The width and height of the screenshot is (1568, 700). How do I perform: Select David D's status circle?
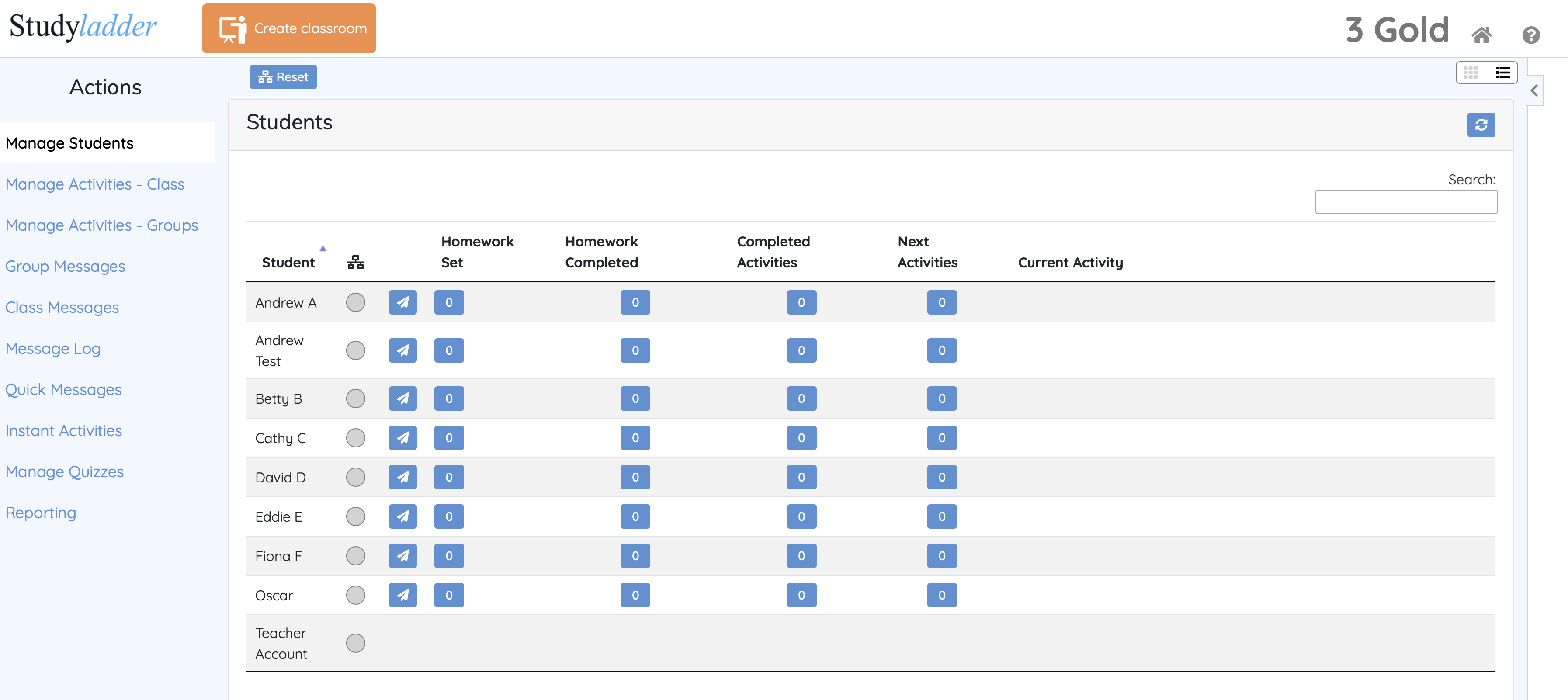point(355,477)
